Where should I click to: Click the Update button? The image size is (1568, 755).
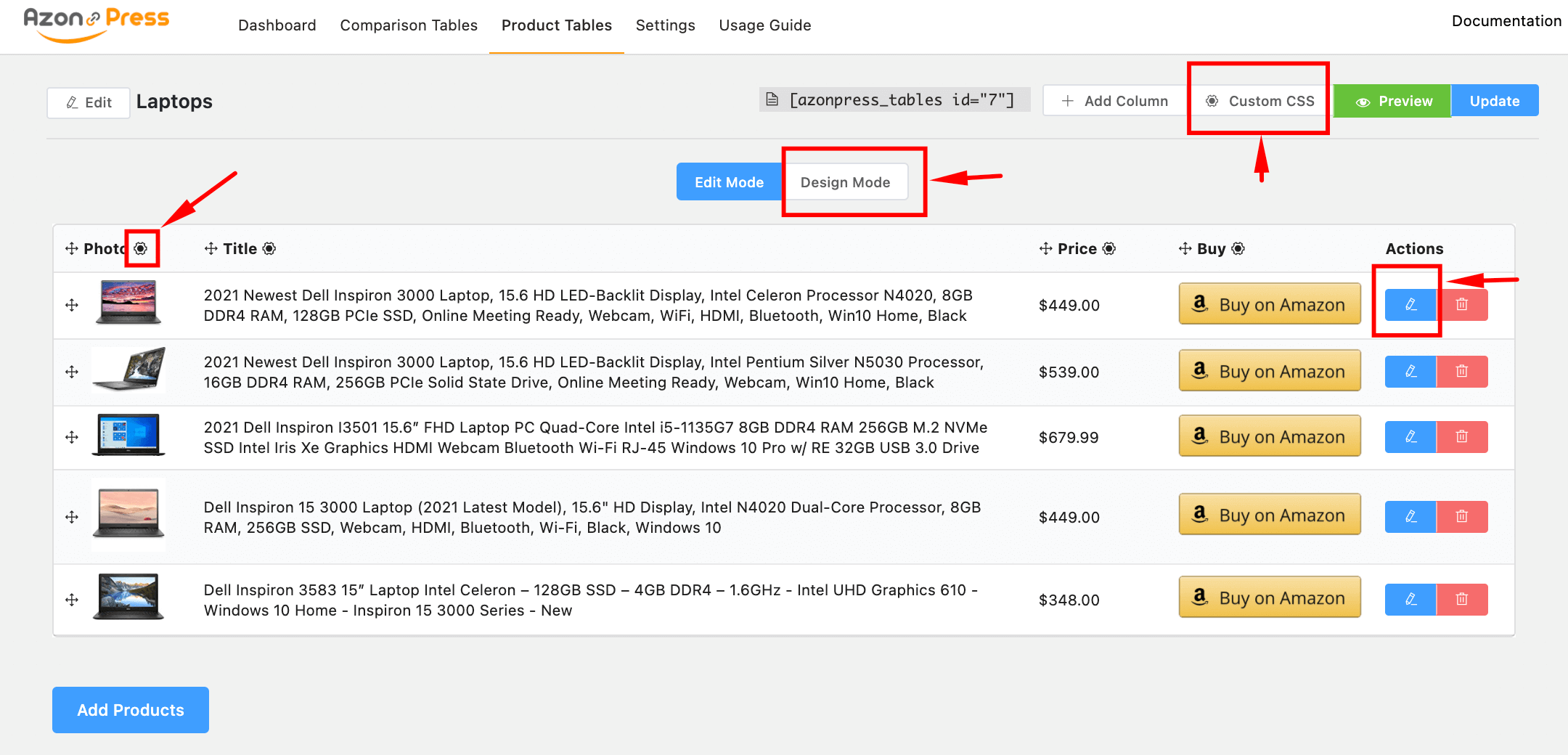point(1495,101)
